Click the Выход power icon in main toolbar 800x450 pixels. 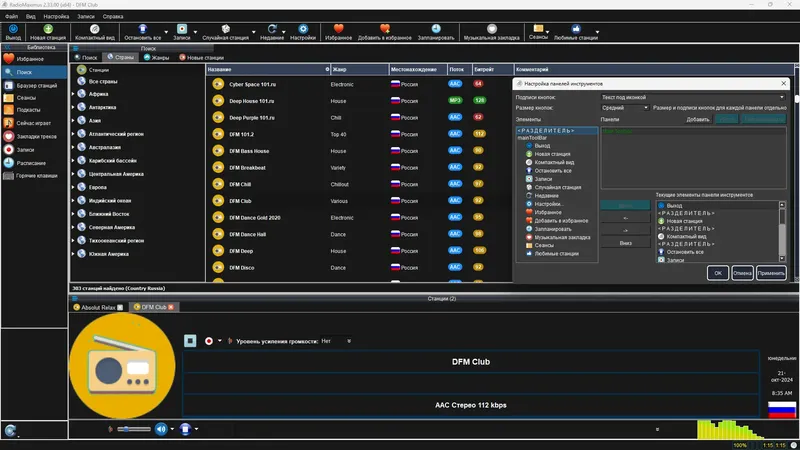[13, 29]
